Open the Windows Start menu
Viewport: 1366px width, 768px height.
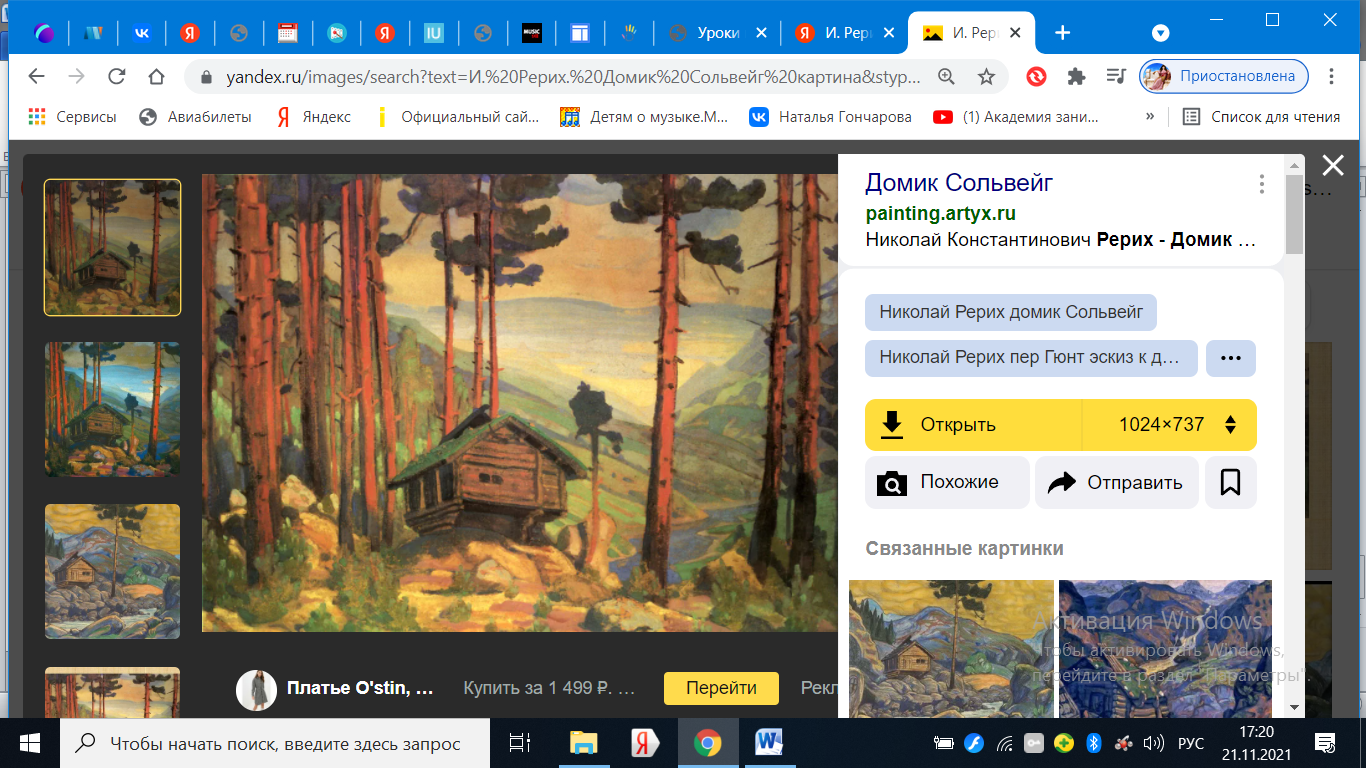(29, 743)
